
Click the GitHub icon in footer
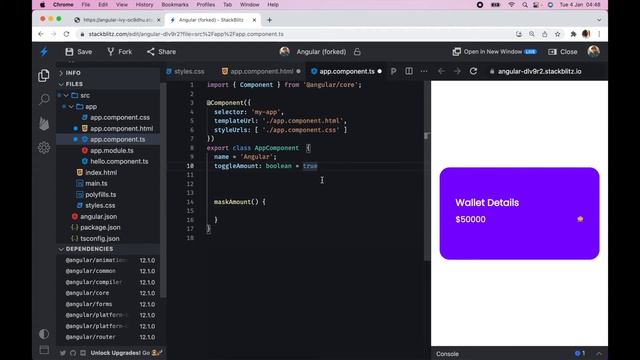(x=73, y=353)
